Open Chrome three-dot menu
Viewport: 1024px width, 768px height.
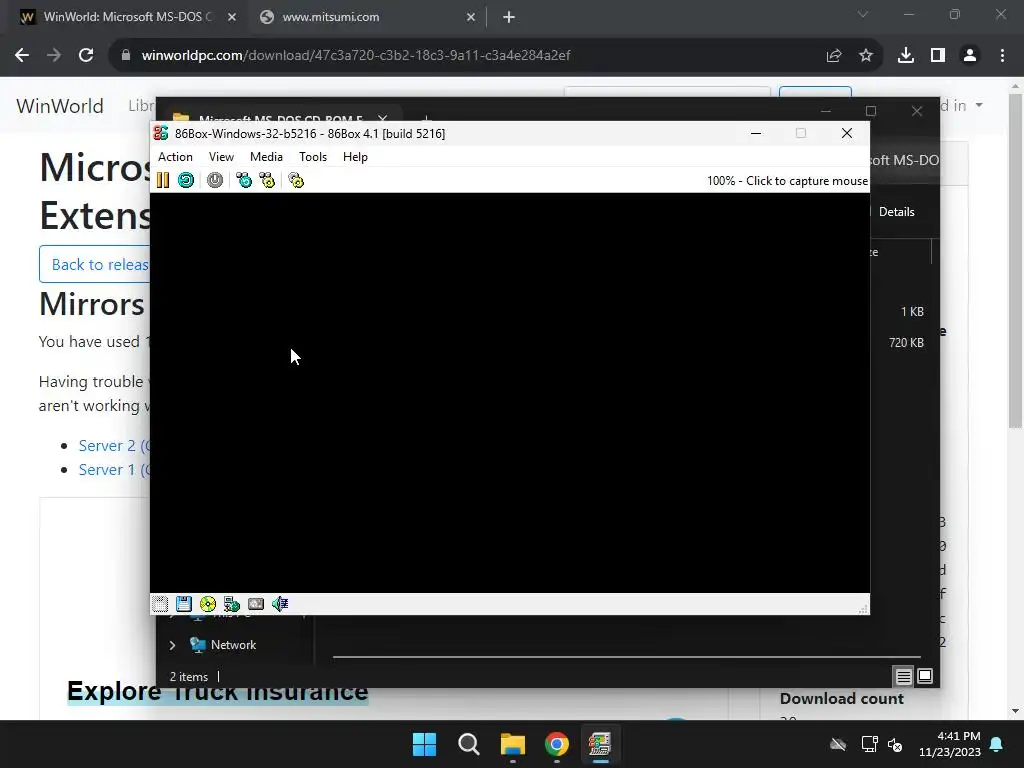1002,56
